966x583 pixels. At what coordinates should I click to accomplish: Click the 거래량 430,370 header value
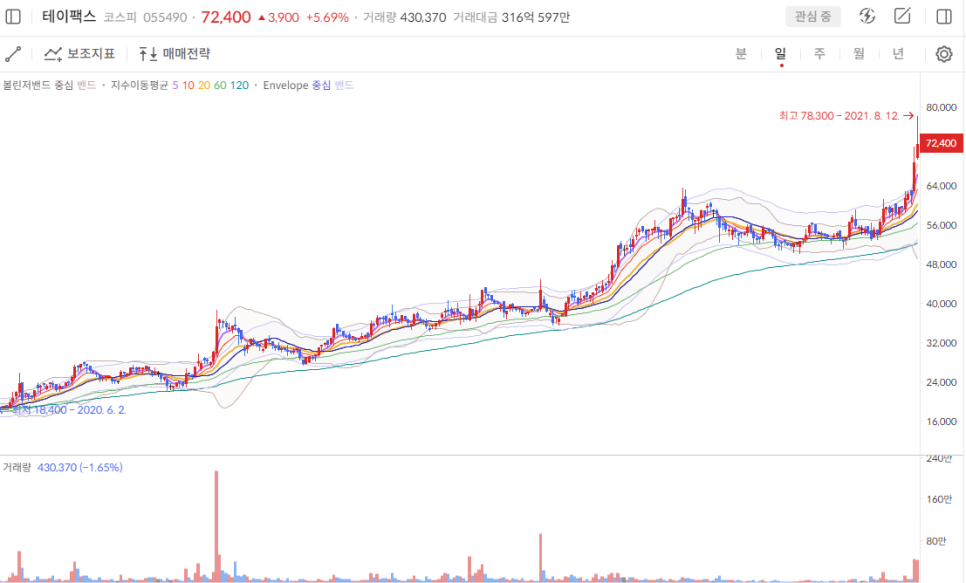tap(404, 17)
